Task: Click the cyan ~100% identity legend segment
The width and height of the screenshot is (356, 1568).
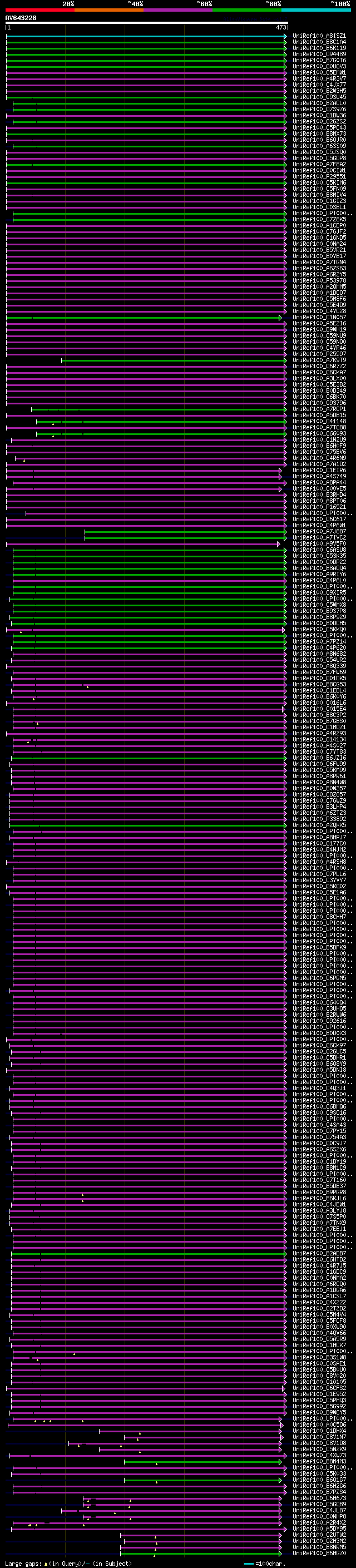Action: point(315,11)
